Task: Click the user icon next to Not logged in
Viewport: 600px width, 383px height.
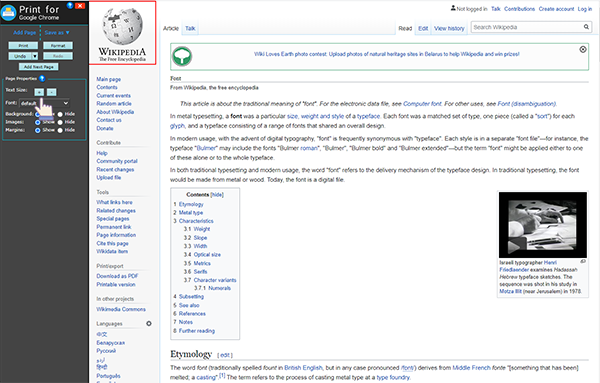Action: point(453,8)
